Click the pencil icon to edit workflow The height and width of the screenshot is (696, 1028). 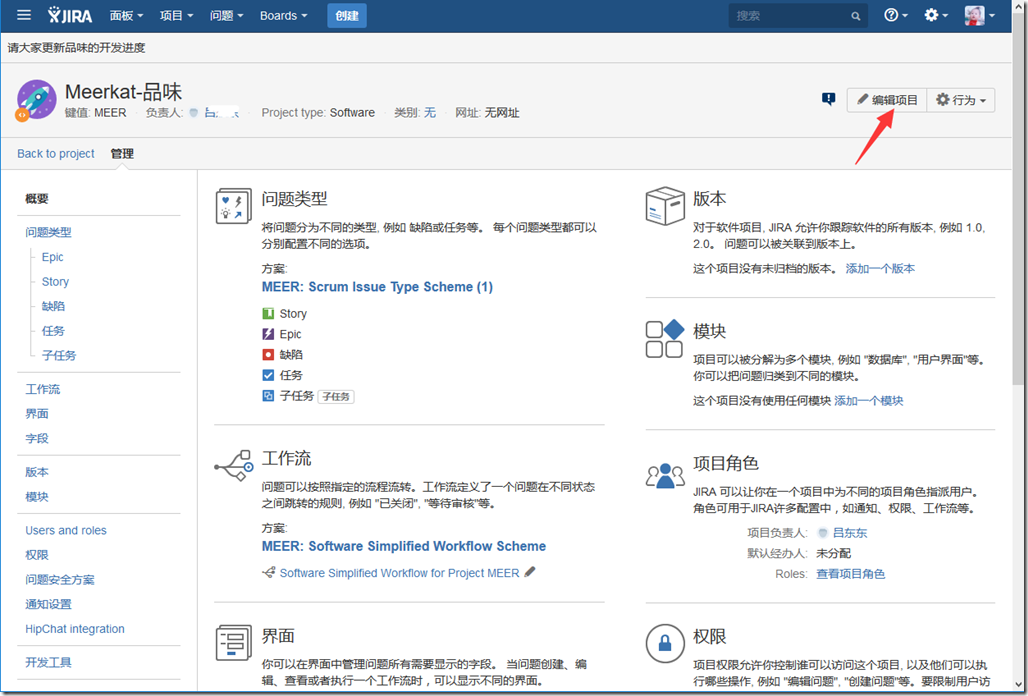point(530,573)
